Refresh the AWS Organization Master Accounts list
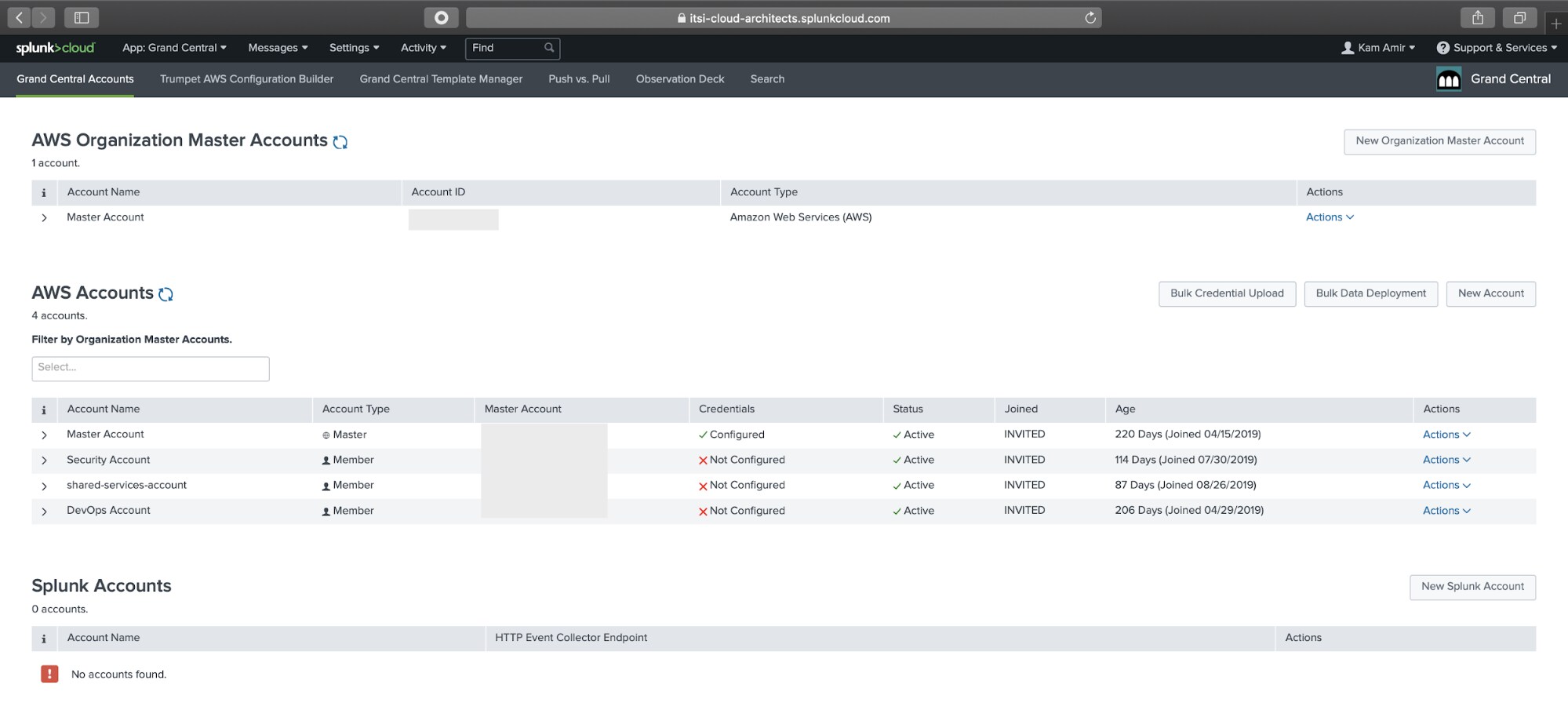Viewport: 1568px width, 710px height. [x=340, y=142]
